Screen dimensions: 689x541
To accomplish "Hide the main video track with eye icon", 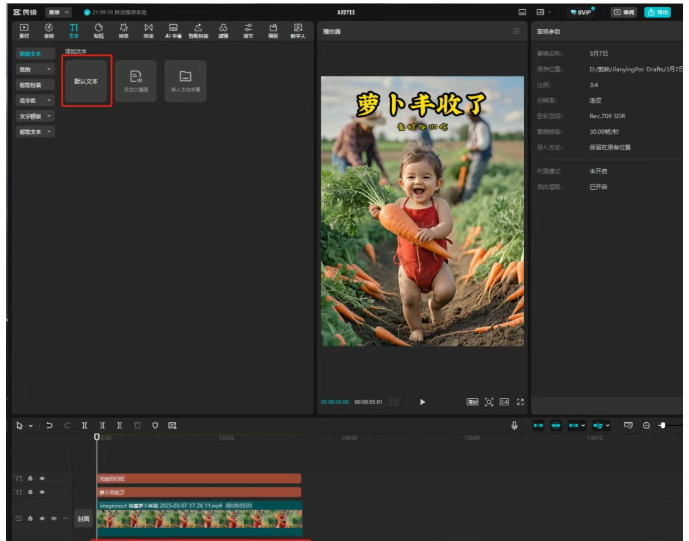I will tap(42, 519).
